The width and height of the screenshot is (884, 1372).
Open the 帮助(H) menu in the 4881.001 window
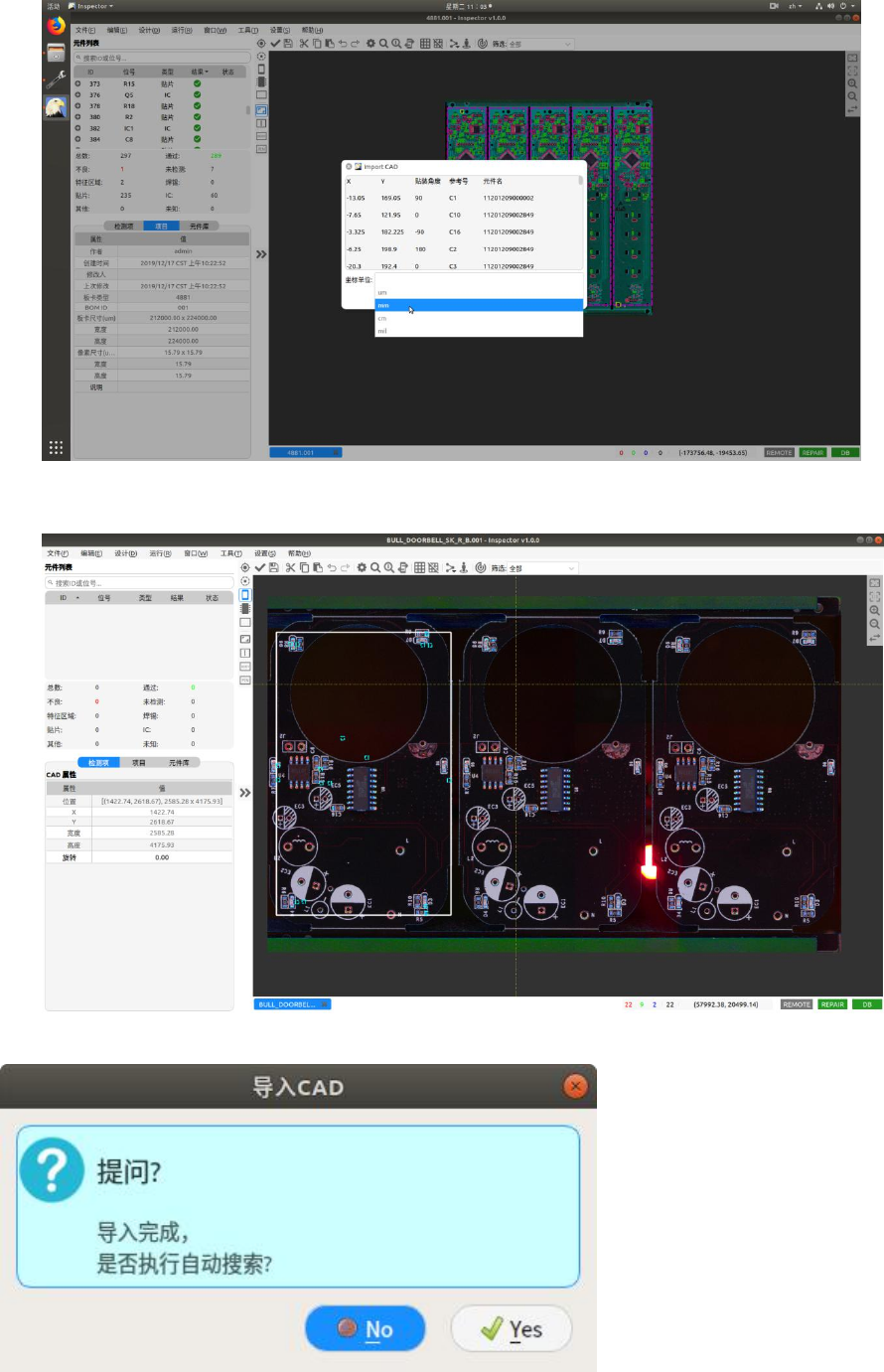click(312, 31)
